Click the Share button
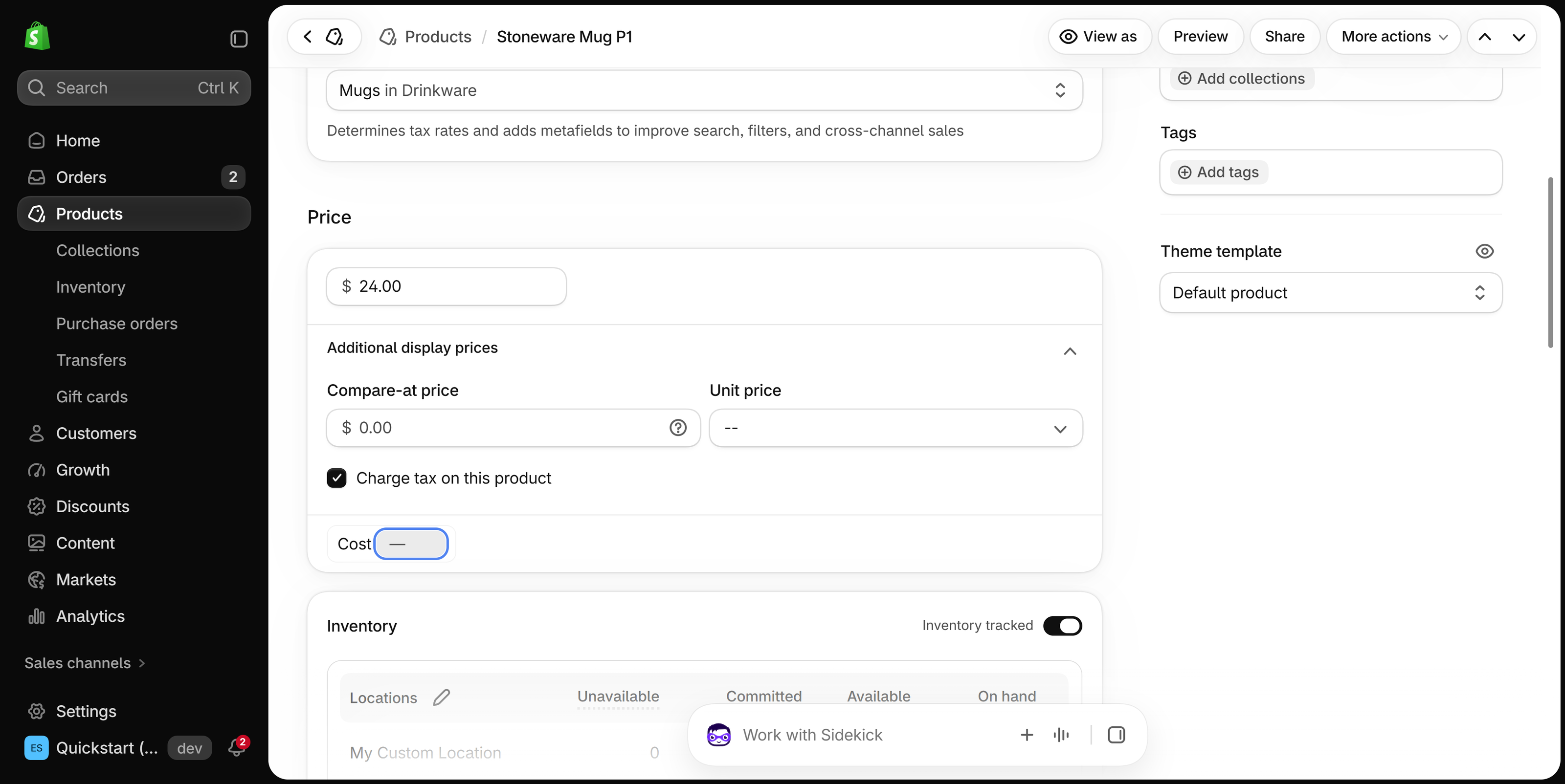The image size is (1565, 784). click(1285, 37)
